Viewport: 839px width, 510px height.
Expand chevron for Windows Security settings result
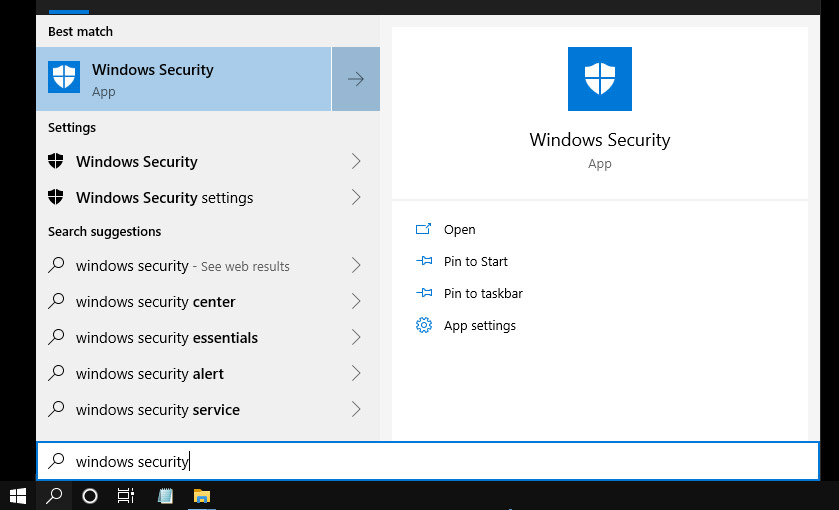[356, 197]
